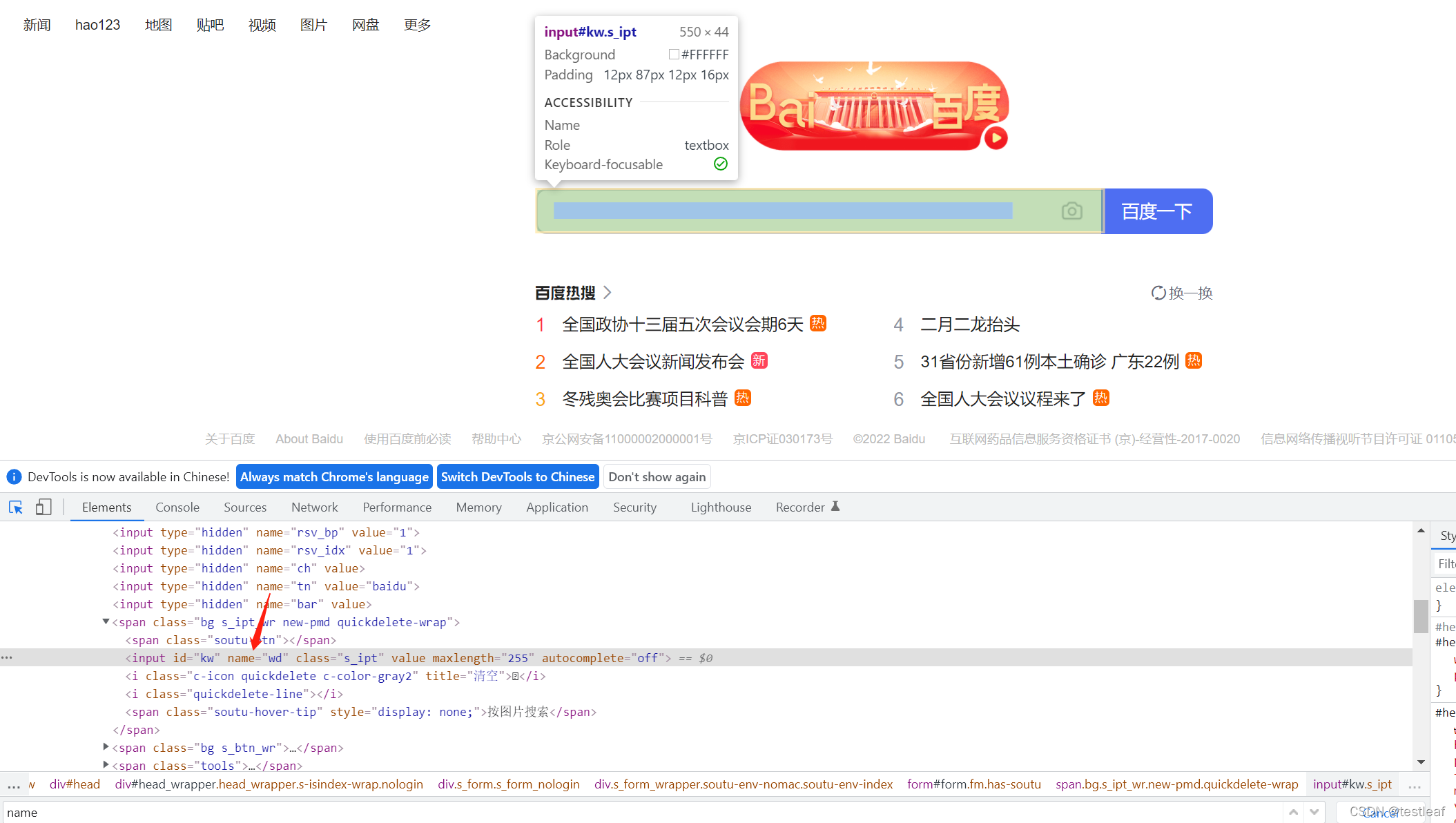The image size is (1456, 823).
Task: Open the hao123 link
Action: tap(97, 25)
